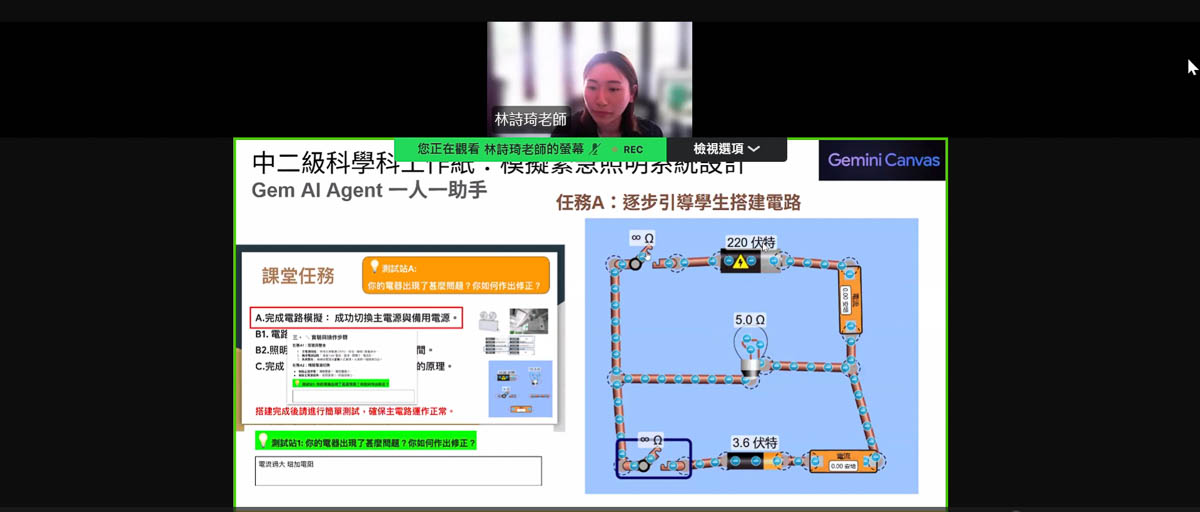Click the green 測試站1 question banner
This screenshot has width=1200, height=512.
tap(365, 441)
